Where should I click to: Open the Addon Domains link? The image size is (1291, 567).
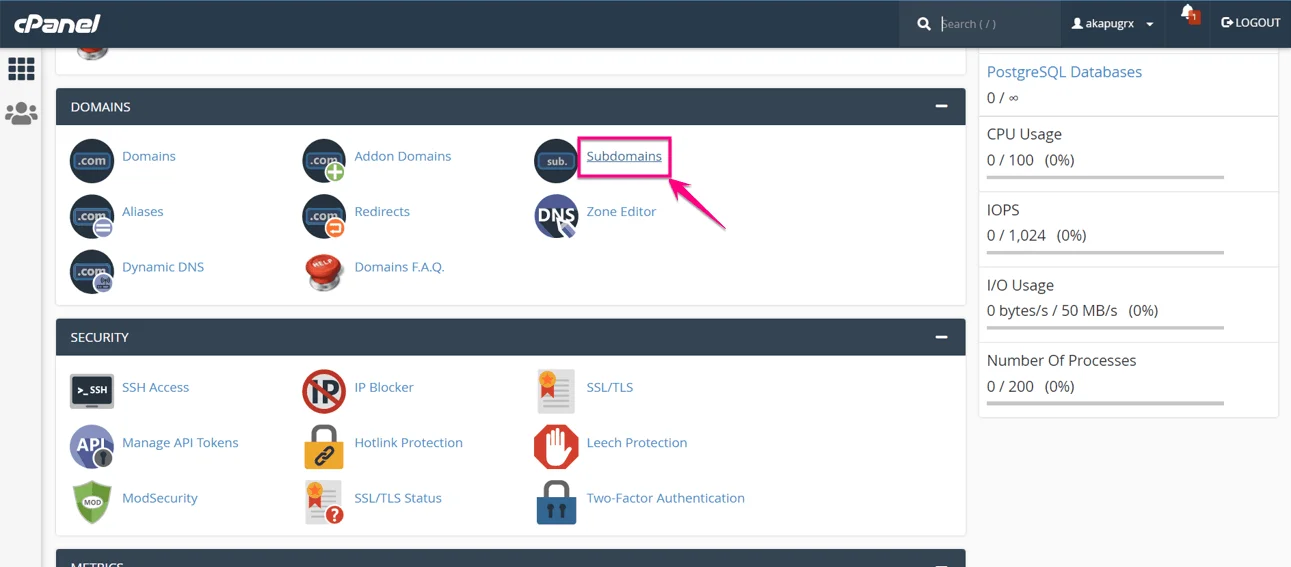tap(403, 156)
